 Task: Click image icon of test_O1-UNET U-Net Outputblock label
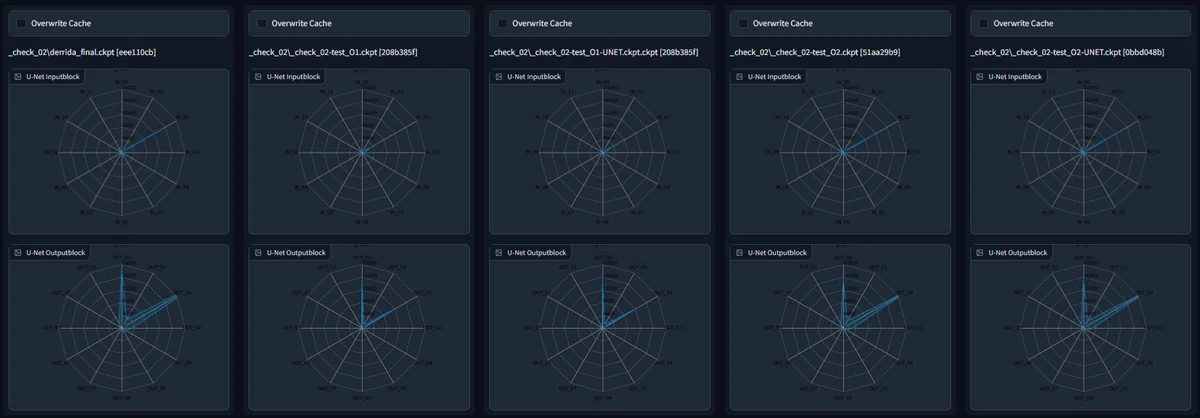coord(498,253)
